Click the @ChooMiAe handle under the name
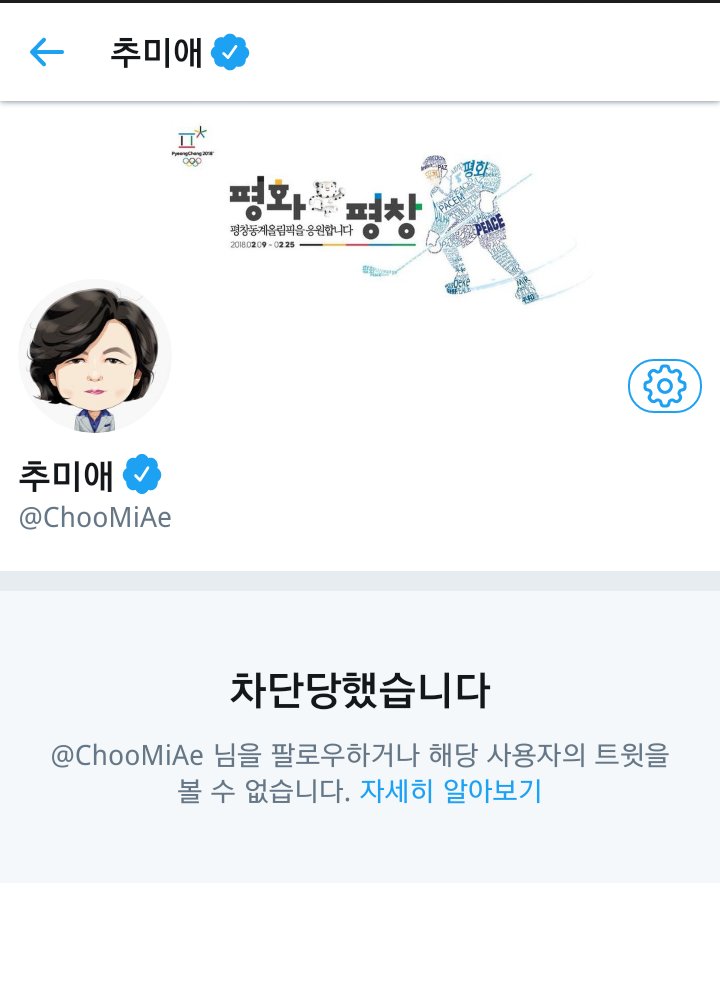720x995 pixels. 95,517
